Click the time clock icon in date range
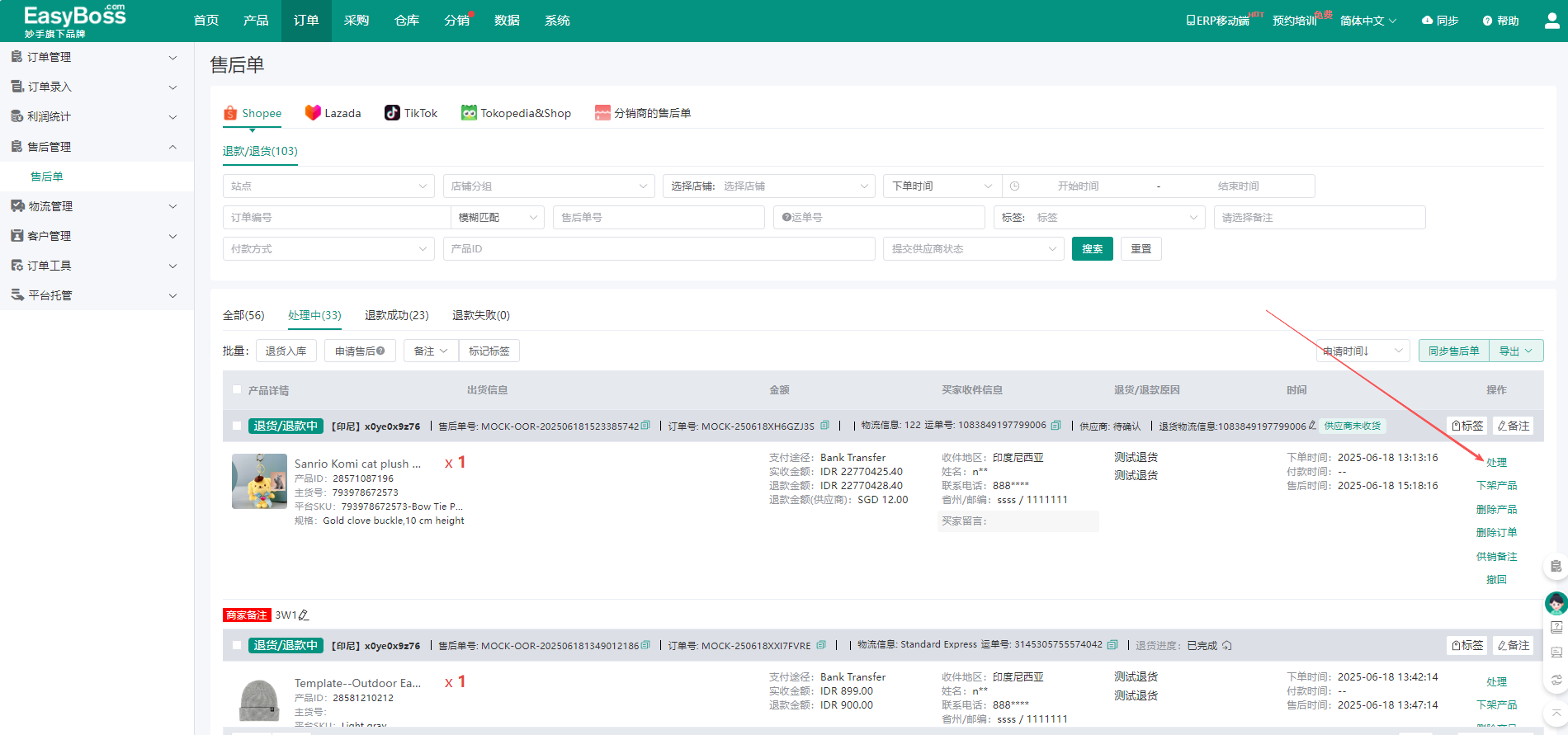This screenshot has width=1568, height=735. pos(1015,186)
